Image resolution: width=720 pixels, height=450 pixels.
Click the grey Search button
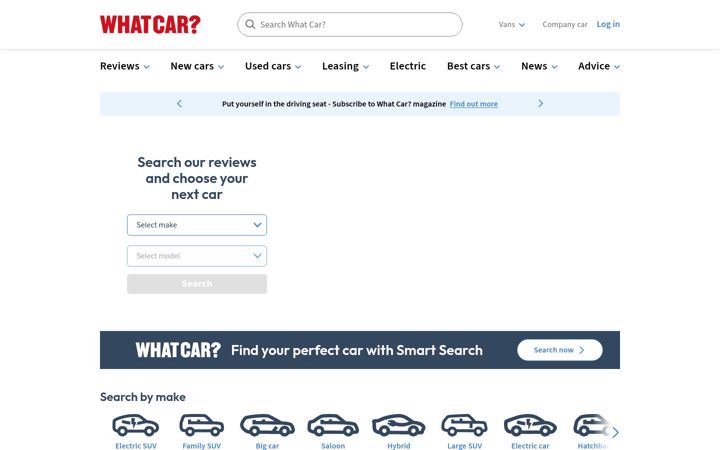click(x=197, y=284)
